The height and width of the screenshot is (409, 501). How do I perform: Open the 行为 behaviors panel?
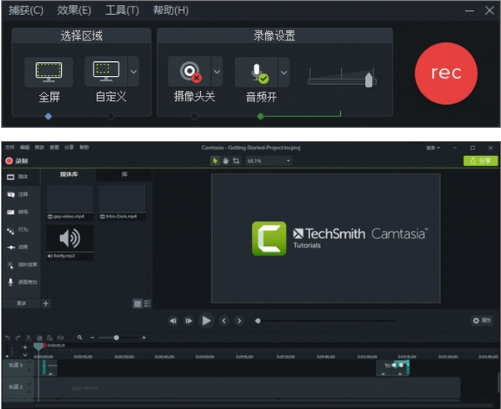18,230
